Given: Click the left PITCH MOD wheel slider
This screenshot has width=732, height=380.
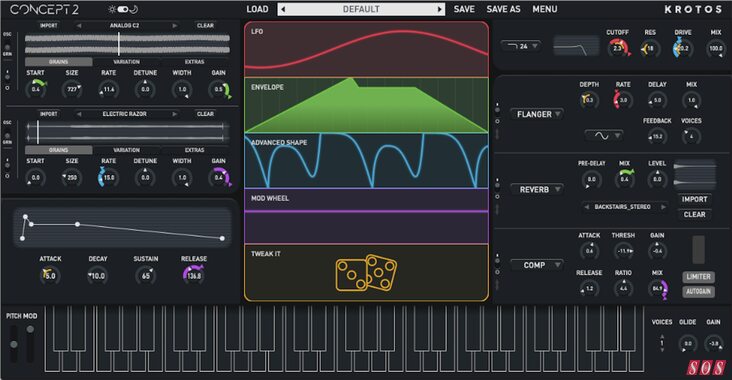Looking at the screenshot, I should click(x=14, y=345).
